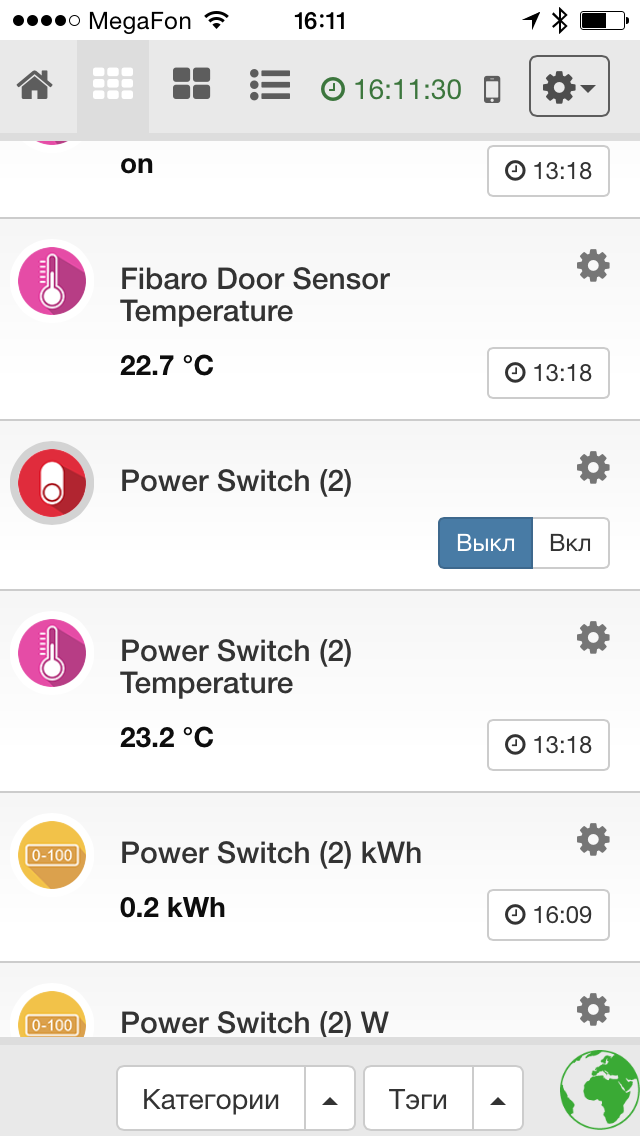Expand the Тэги arrow dropdown
This screenshot has height=1136, width=640.
498,1100
